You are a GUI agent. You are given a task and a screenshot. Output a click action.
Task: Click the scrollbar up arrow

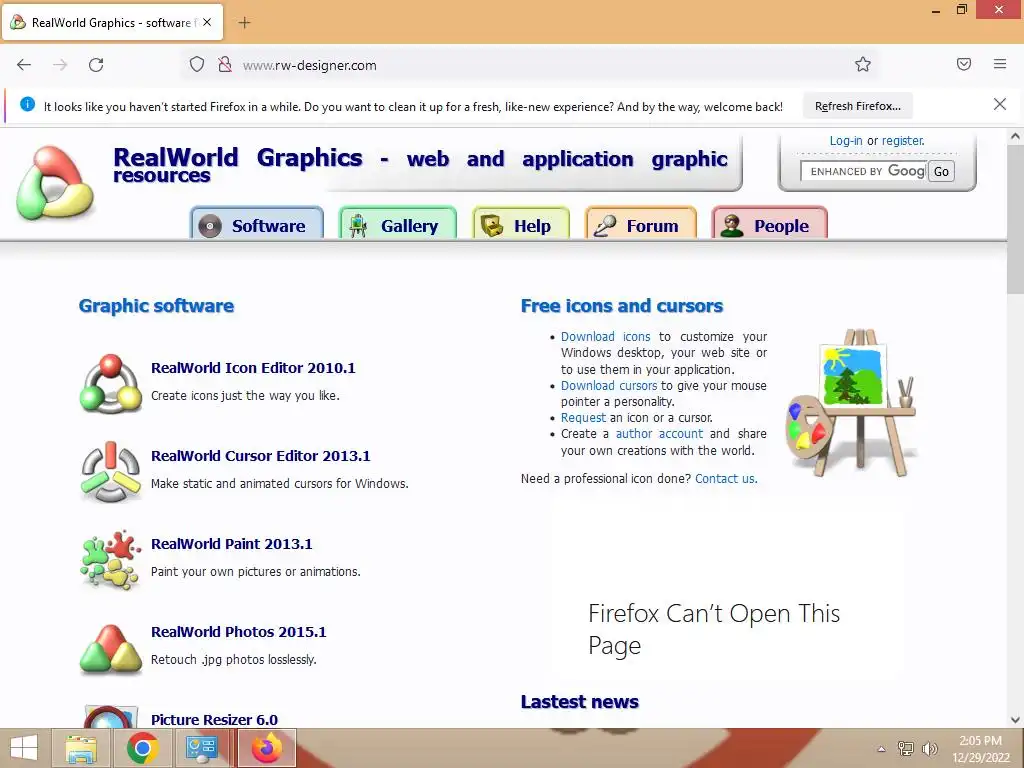[x=1015, y=136]
